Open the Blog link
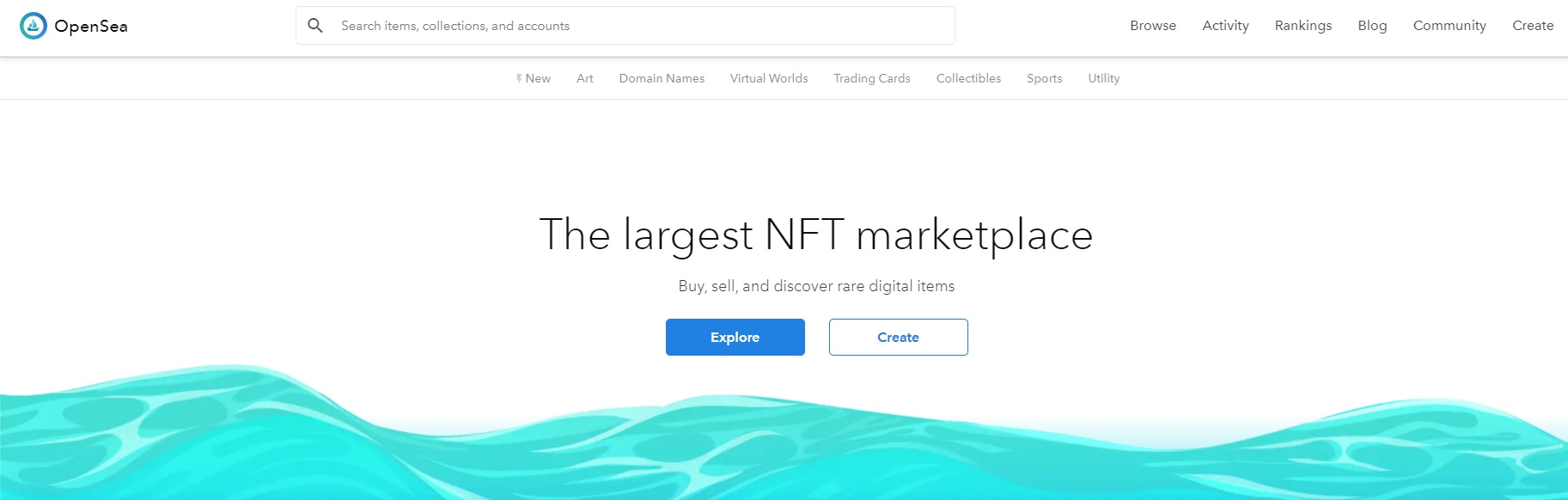This screenshot has width=1568, height=500. click(1372, 26)
